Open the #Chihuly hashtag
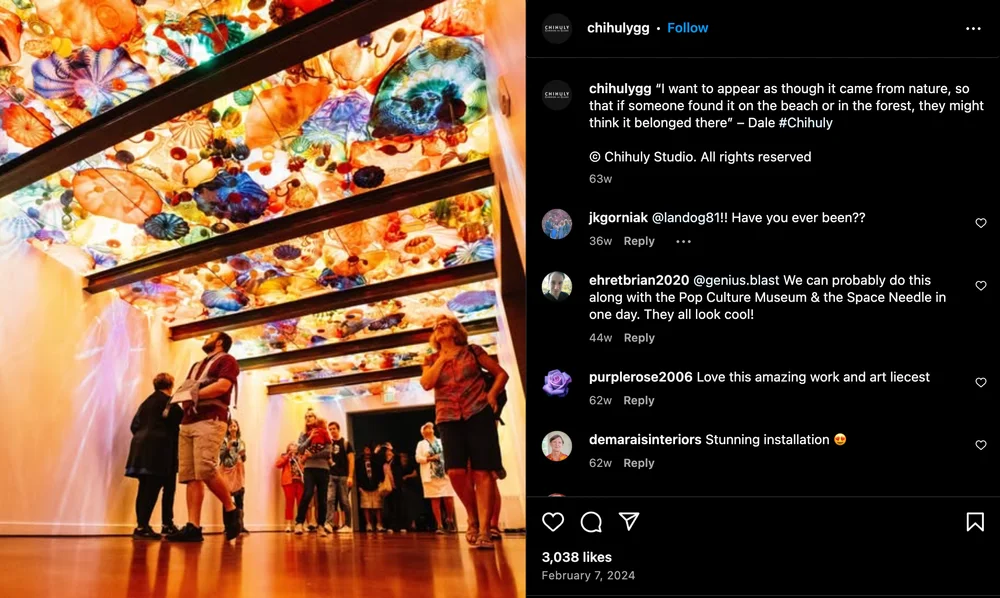The width and height of the screenshot is (1000, 598). tap(805, 122)
